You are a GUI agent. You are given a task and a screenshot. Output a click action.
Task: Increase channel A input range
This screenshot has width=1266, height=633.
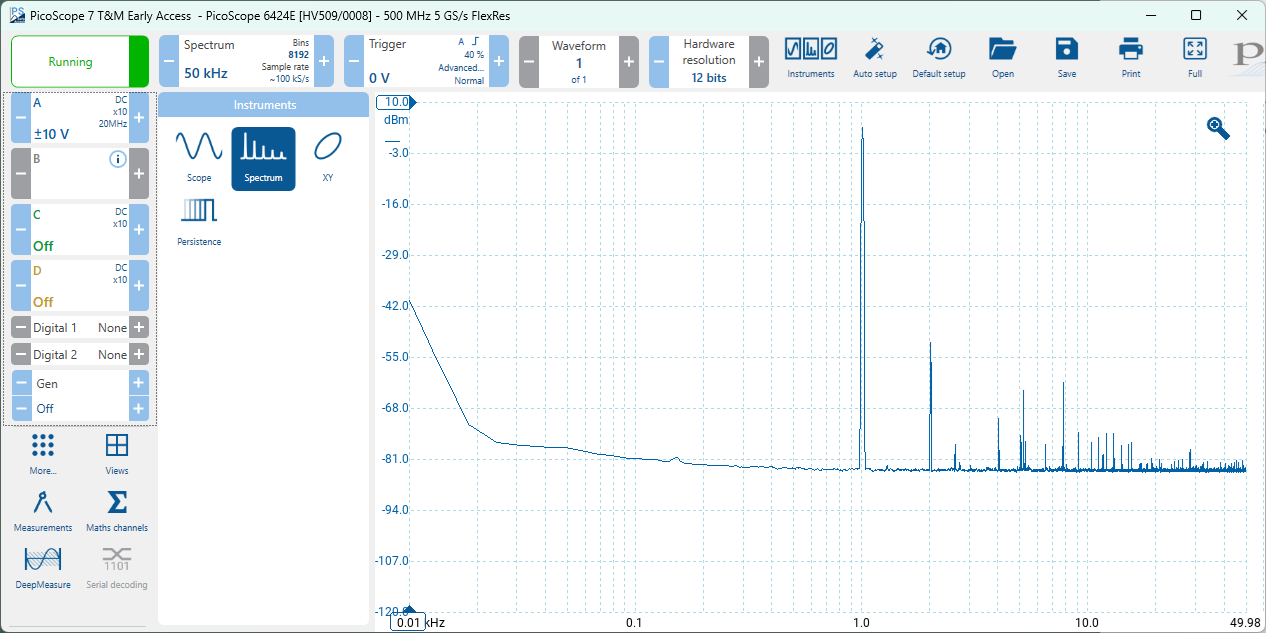point(139,118)
